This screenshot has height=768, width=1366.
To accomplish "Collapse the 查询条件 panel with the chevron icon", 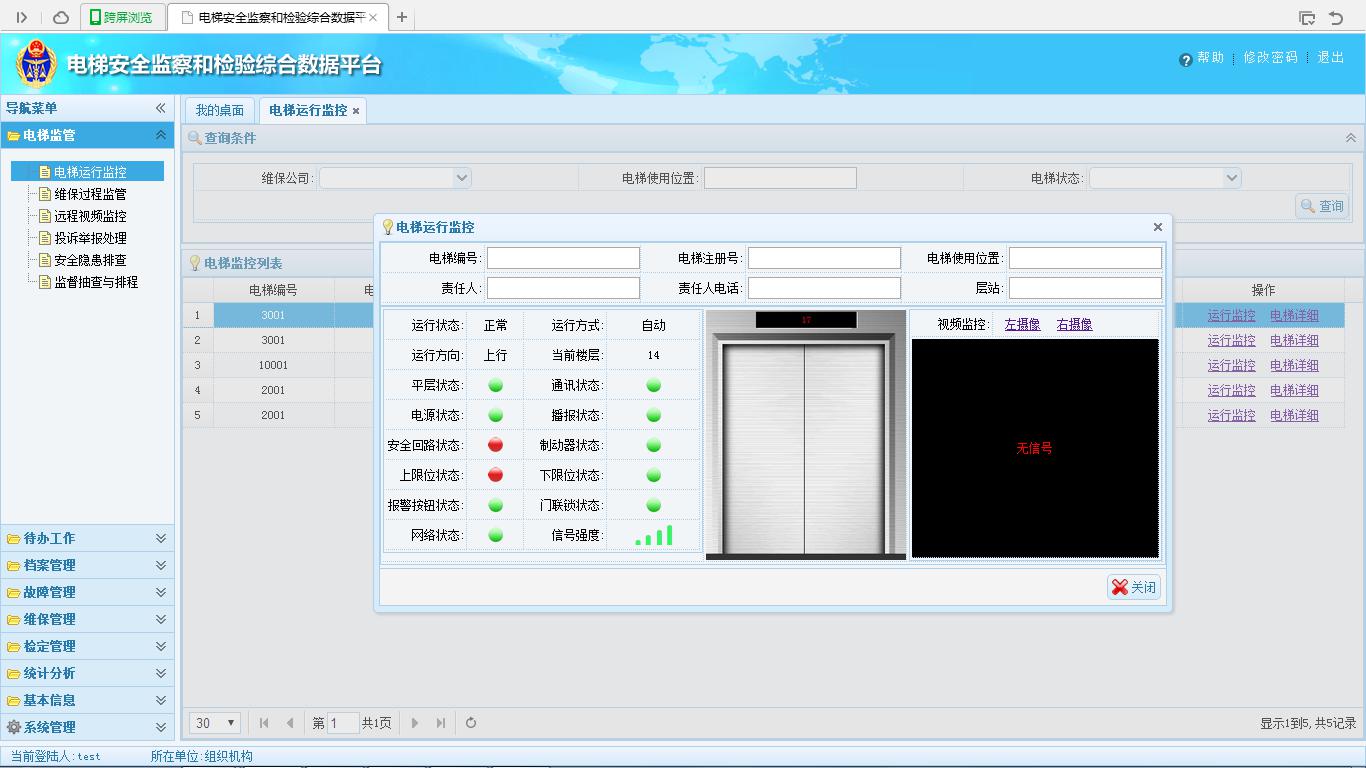I will pyautogui.click(x=1350, y=138).
